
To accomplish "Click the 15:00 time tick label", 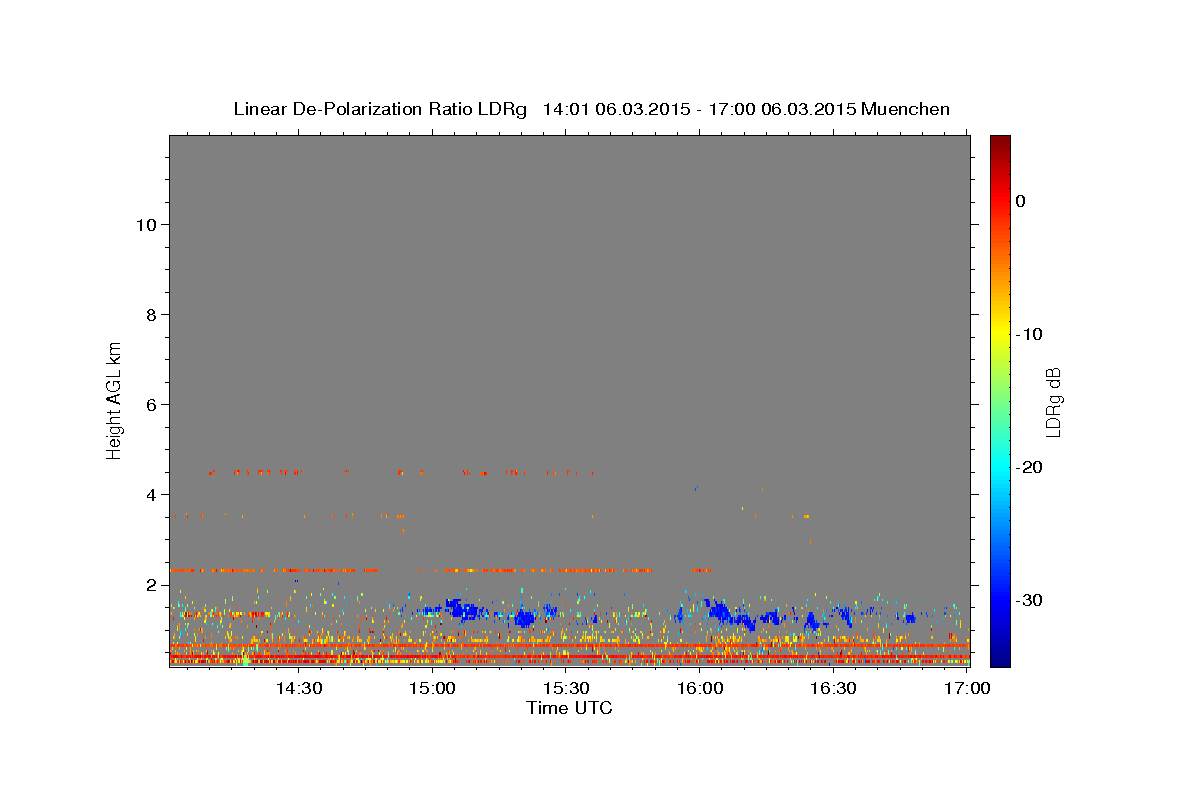I will coord(433,689).
